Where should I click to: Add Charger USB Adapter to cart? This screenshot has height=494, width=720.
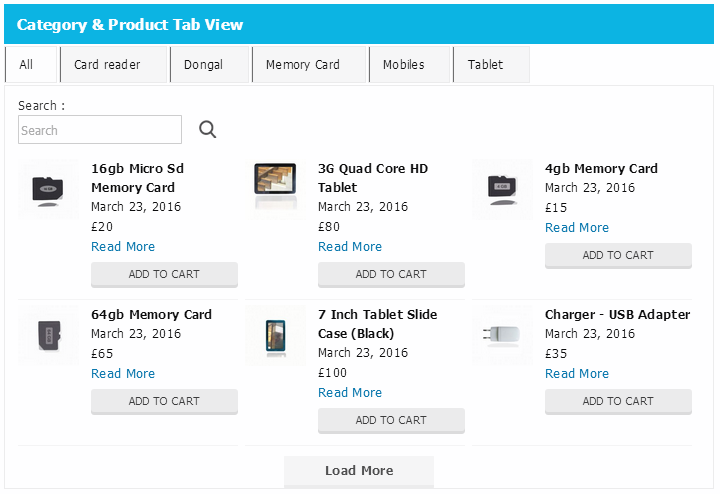click(x=618, y=401)
